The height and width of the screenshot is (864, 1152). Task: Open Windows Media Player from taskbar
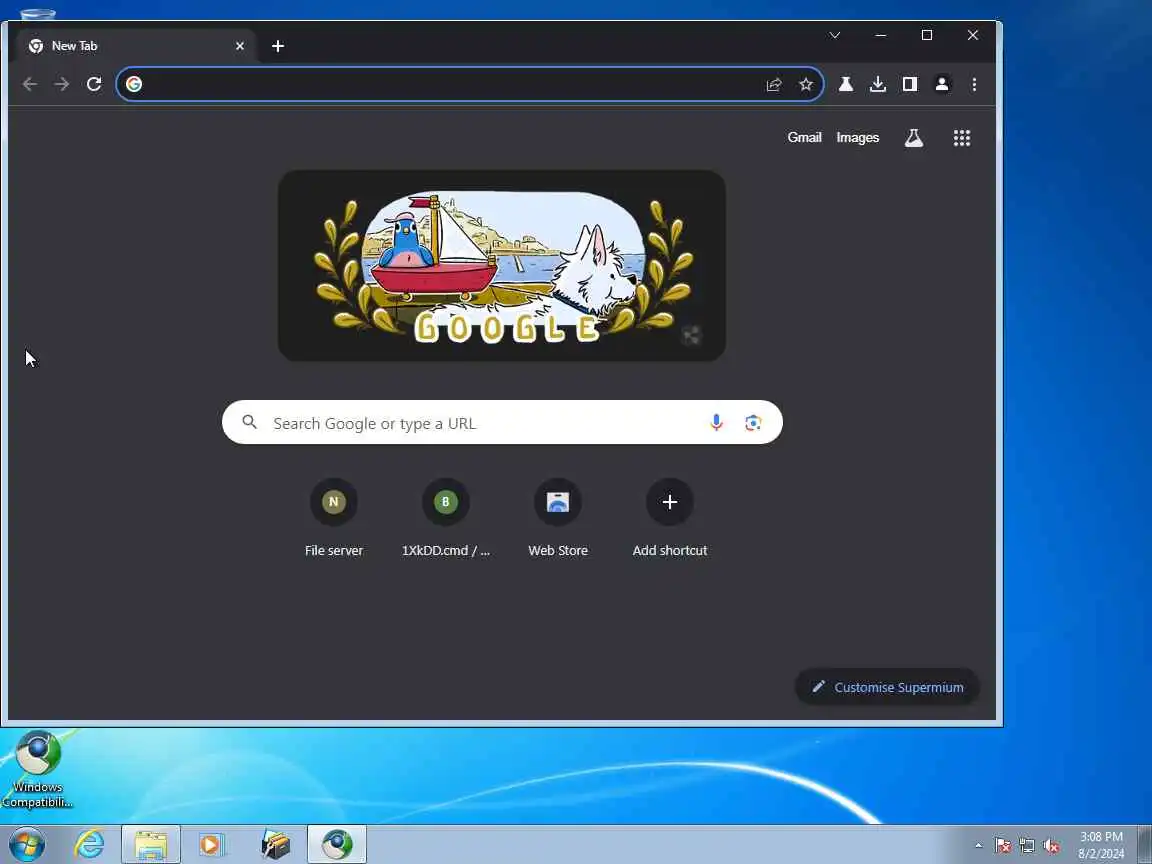[212, 845]
